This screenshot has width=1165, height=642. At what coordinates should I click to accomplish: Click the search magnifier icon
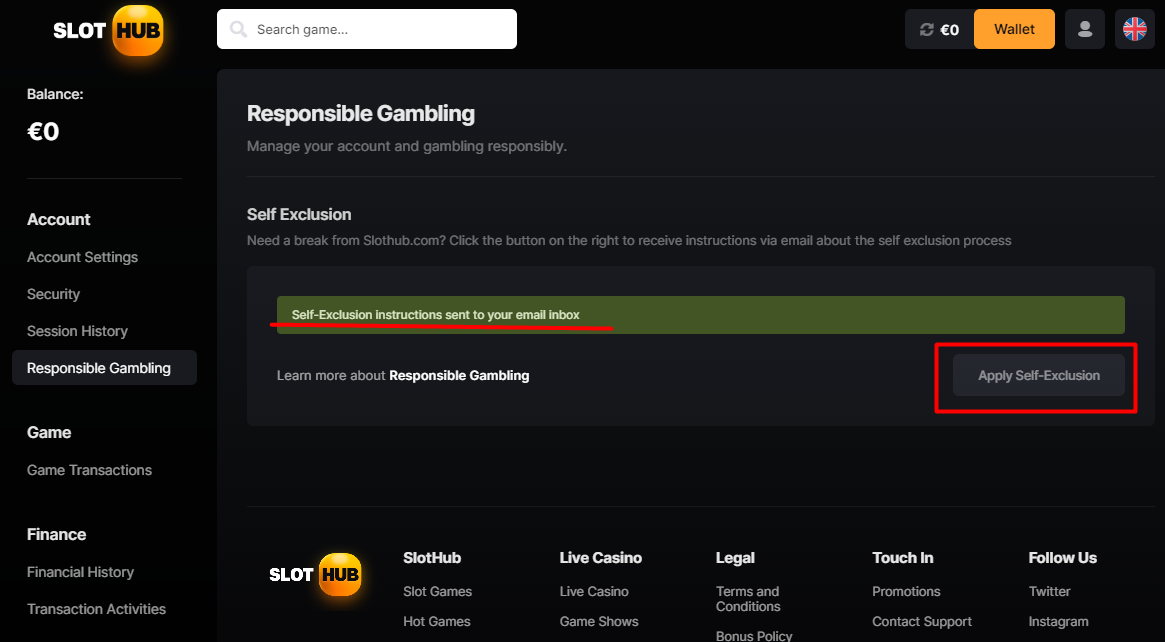tap(238, 30)
